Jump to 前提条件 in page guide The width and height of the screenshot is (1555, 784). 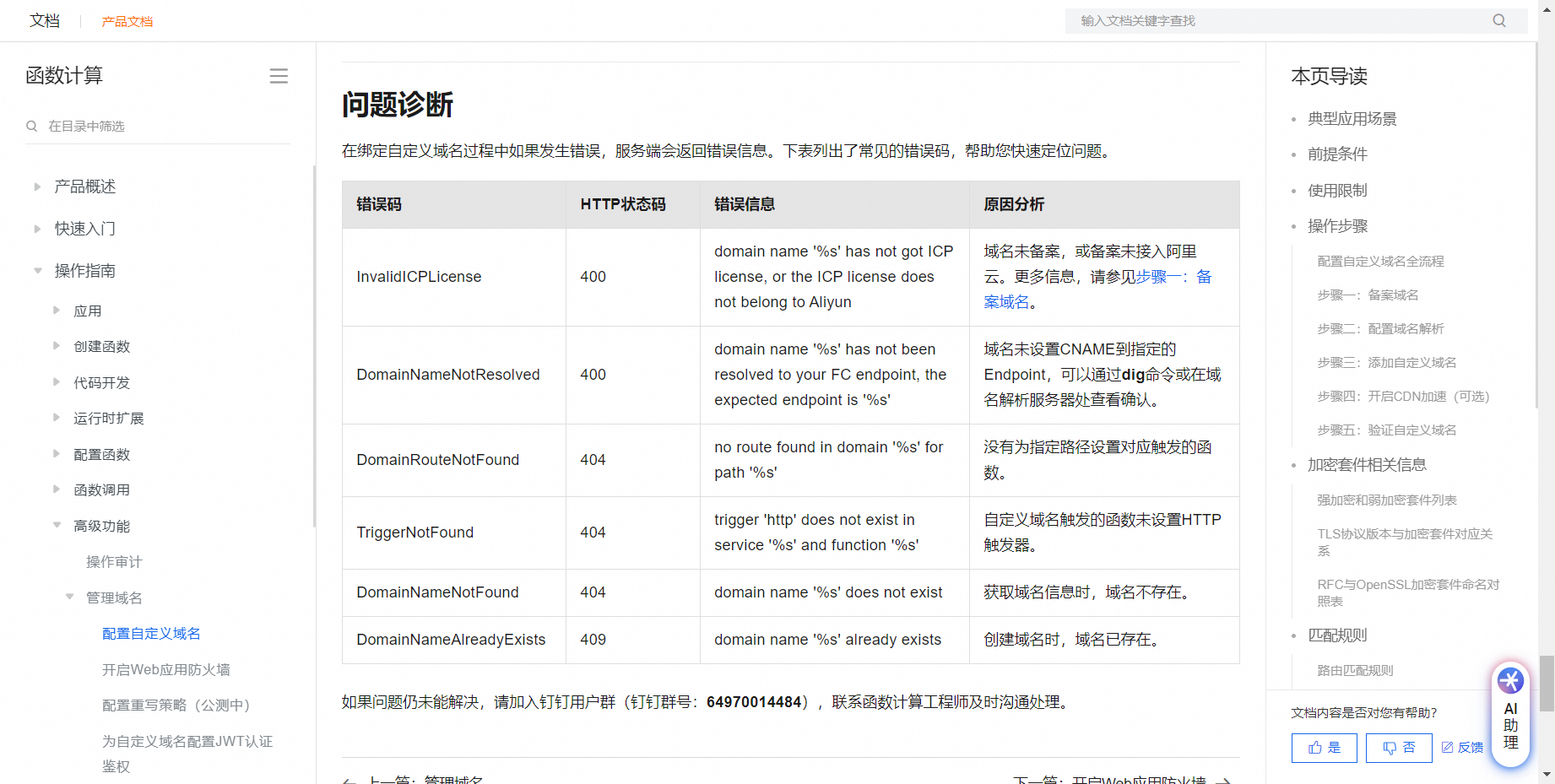(x=1337, y=154)
